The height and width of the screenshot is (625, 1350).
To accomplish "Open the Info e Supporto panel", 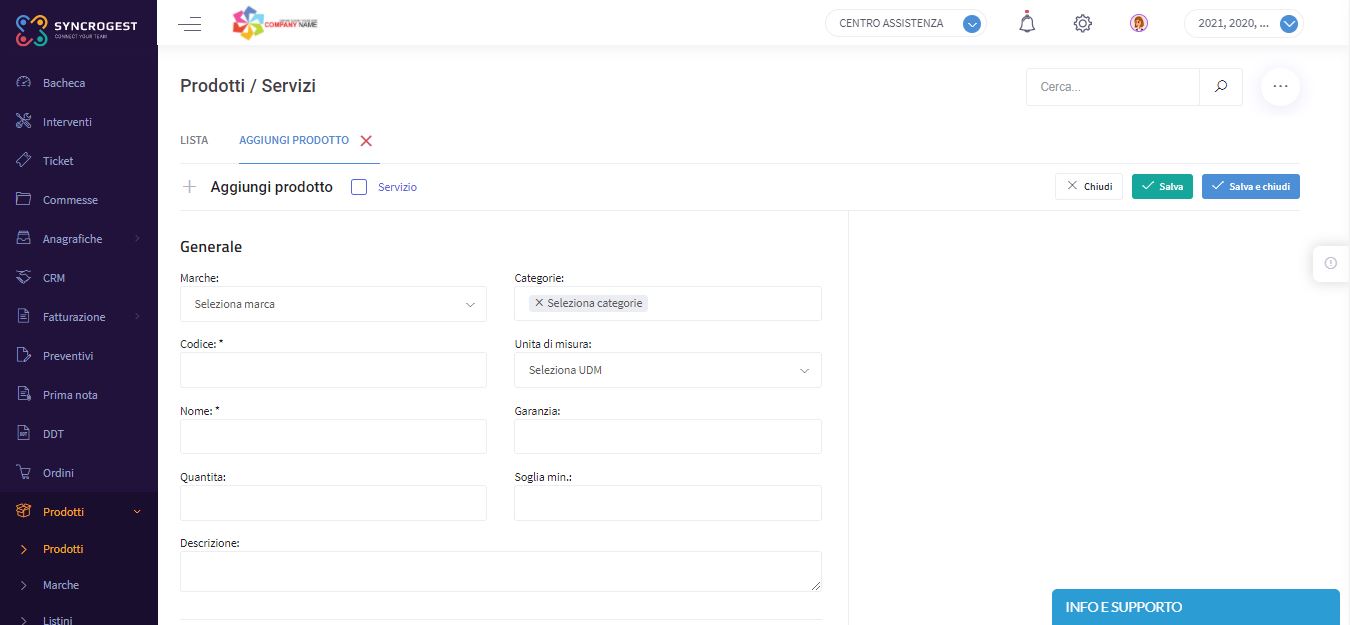I will (x=1195, y=607).
